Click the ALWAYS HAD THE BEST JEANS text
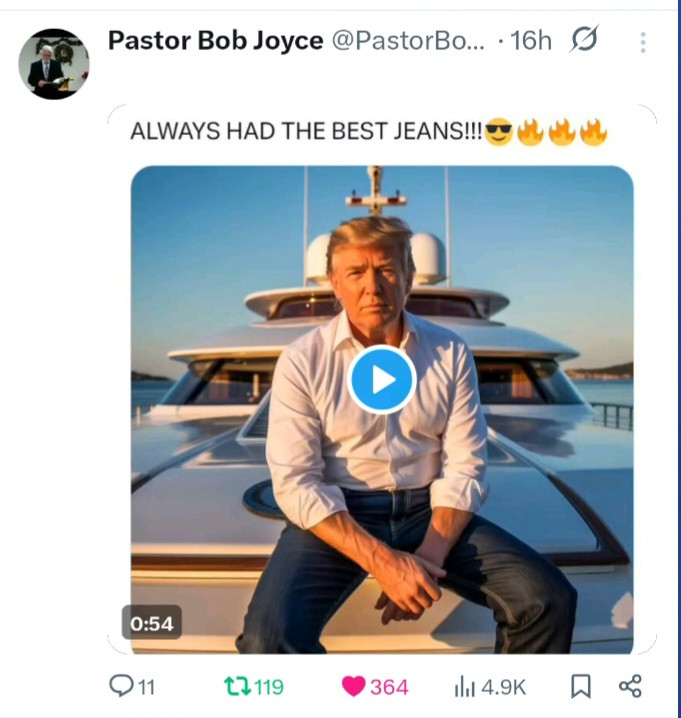The image size is (681, 718). [x=306, y=132]
